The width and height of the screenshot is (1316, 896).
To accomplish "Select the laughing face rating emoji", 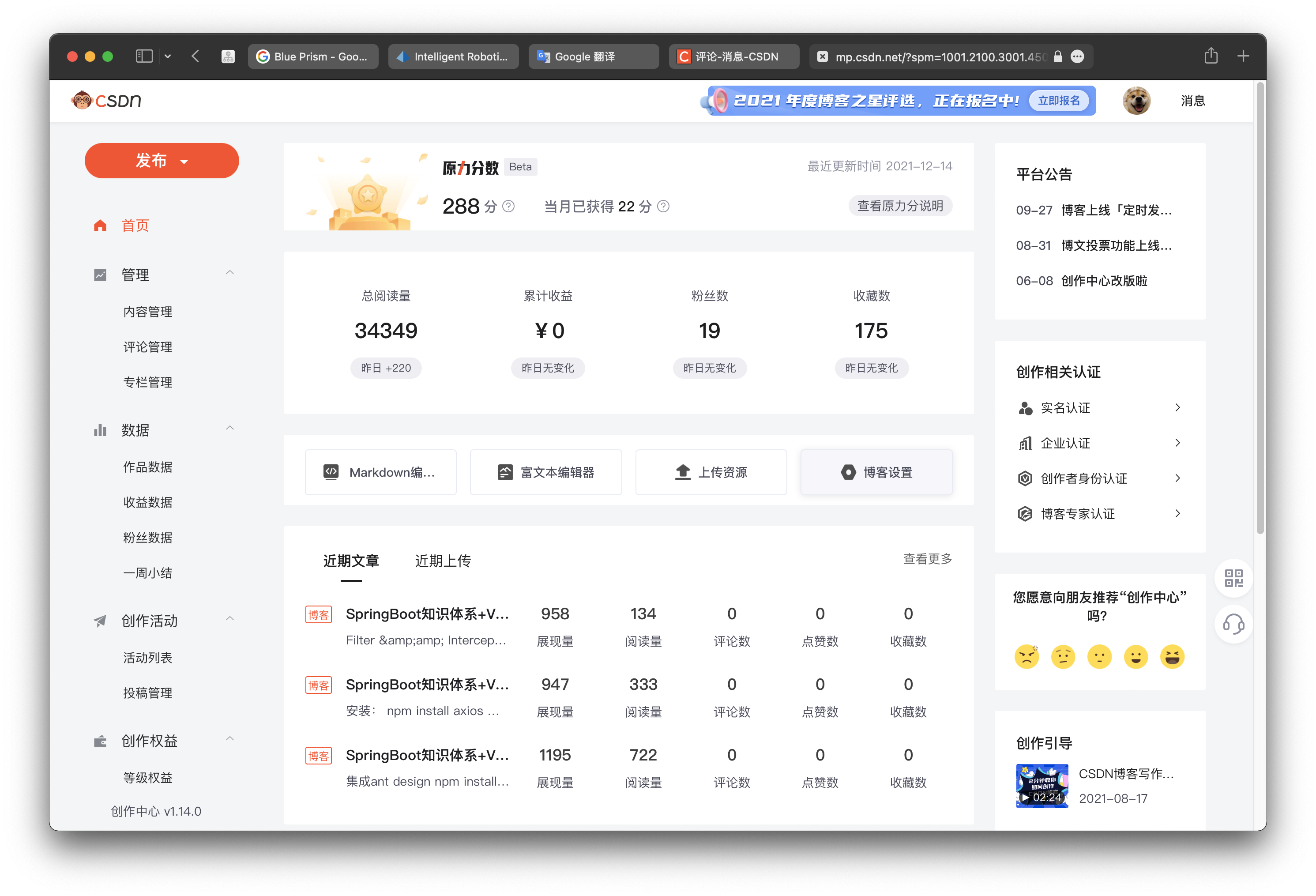I will 1172,657.
